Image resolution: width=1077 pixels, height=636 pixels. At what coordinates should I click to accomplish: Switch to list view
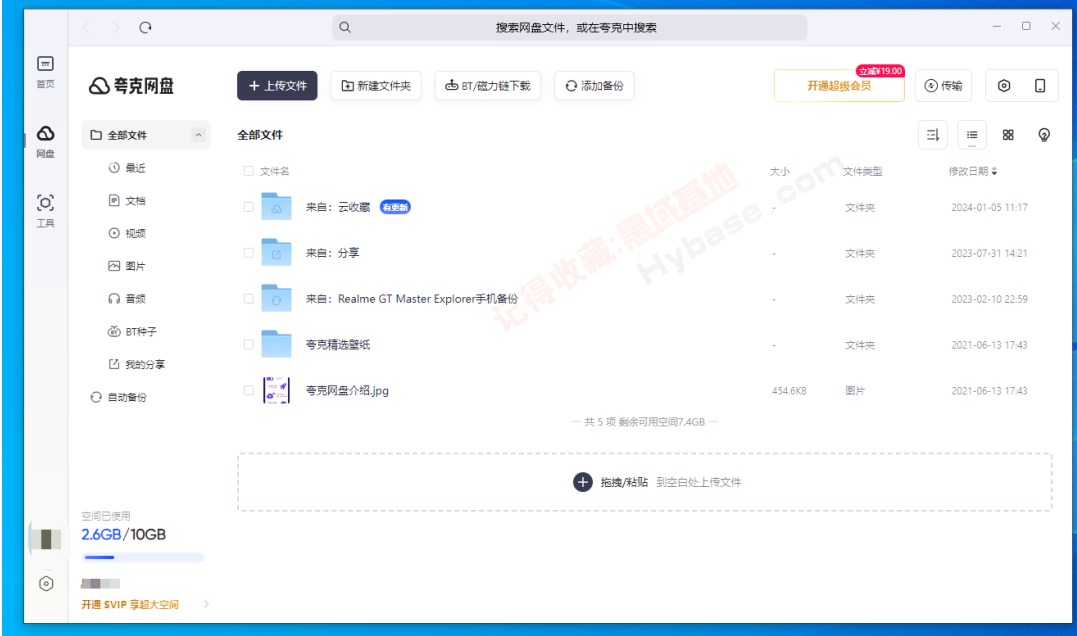(x=972, y=135)
